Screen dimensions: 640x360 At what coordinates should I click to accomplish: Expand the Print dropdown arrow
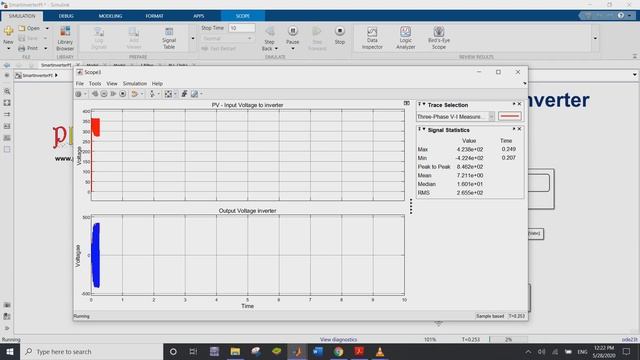45,48
